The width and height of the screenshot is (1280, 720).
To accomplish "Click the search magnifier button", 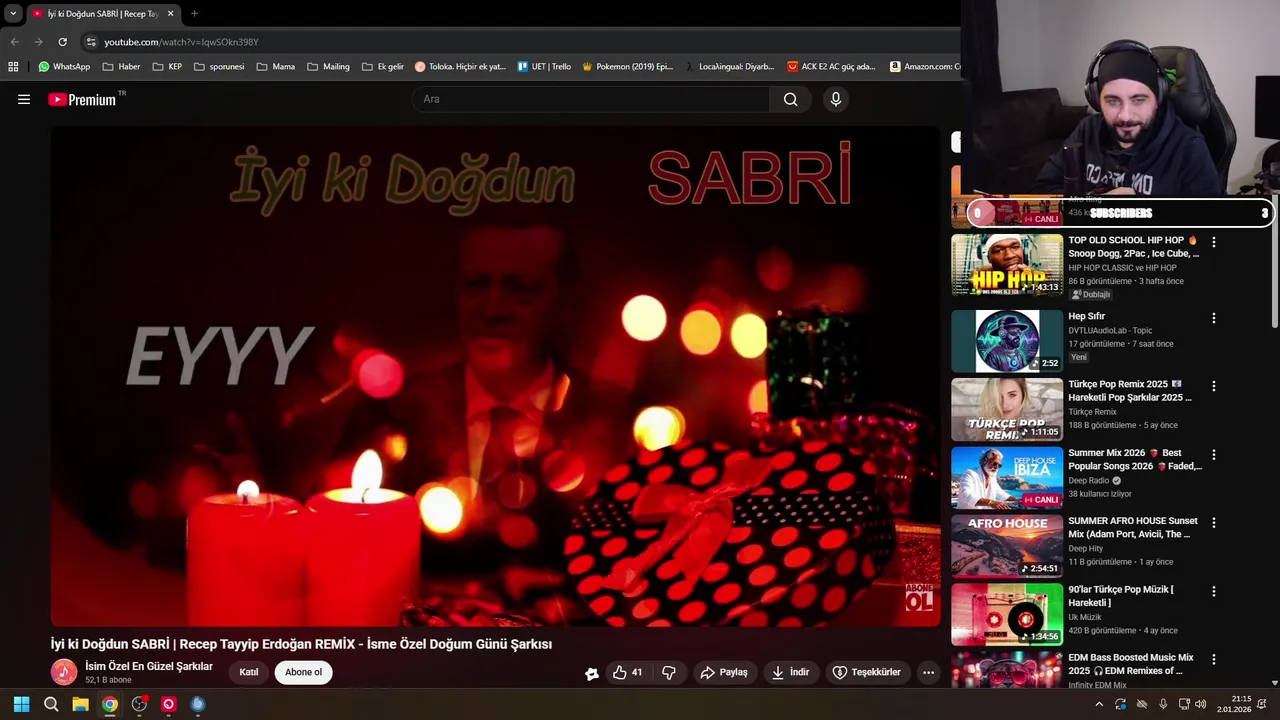I will 790,99.
